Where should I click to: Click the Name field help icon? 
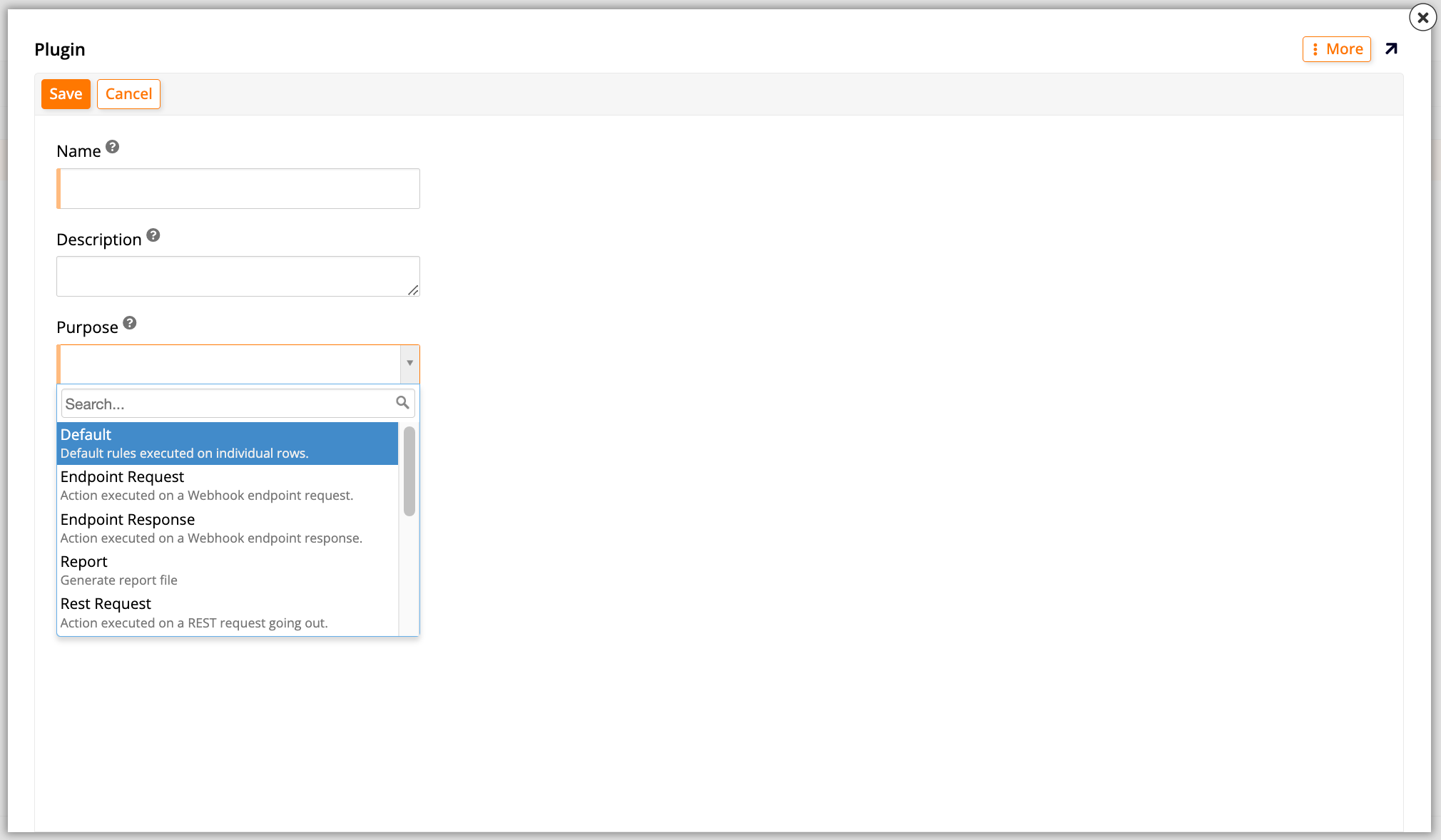[x=113, y=146]
